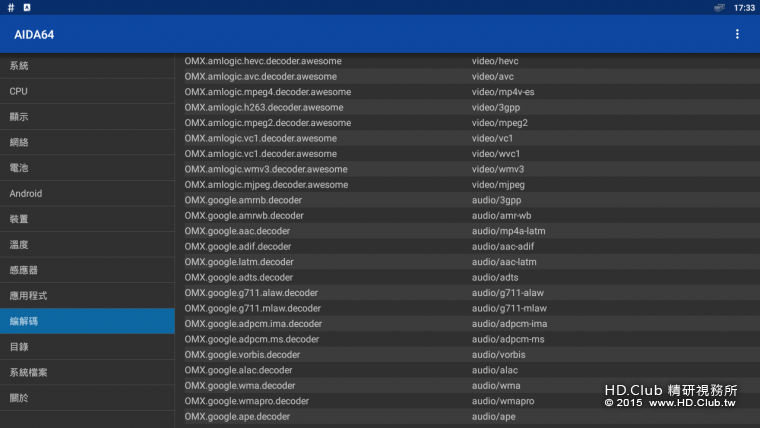Select OMX.amlogic.mjpeg.decoder.awesome row
Screen dimensions: 760x428
(x=472, y=185)
